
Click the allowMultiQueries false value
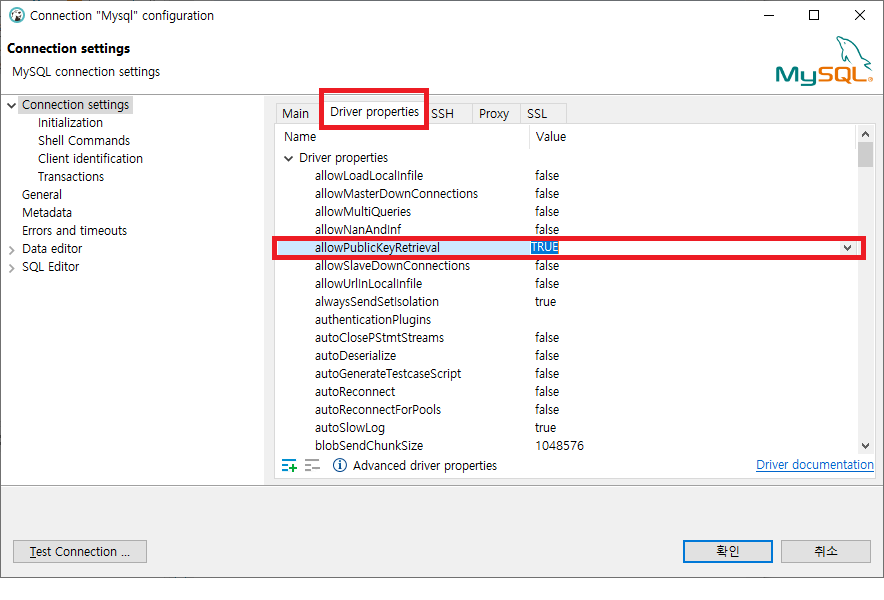point(547,212)
